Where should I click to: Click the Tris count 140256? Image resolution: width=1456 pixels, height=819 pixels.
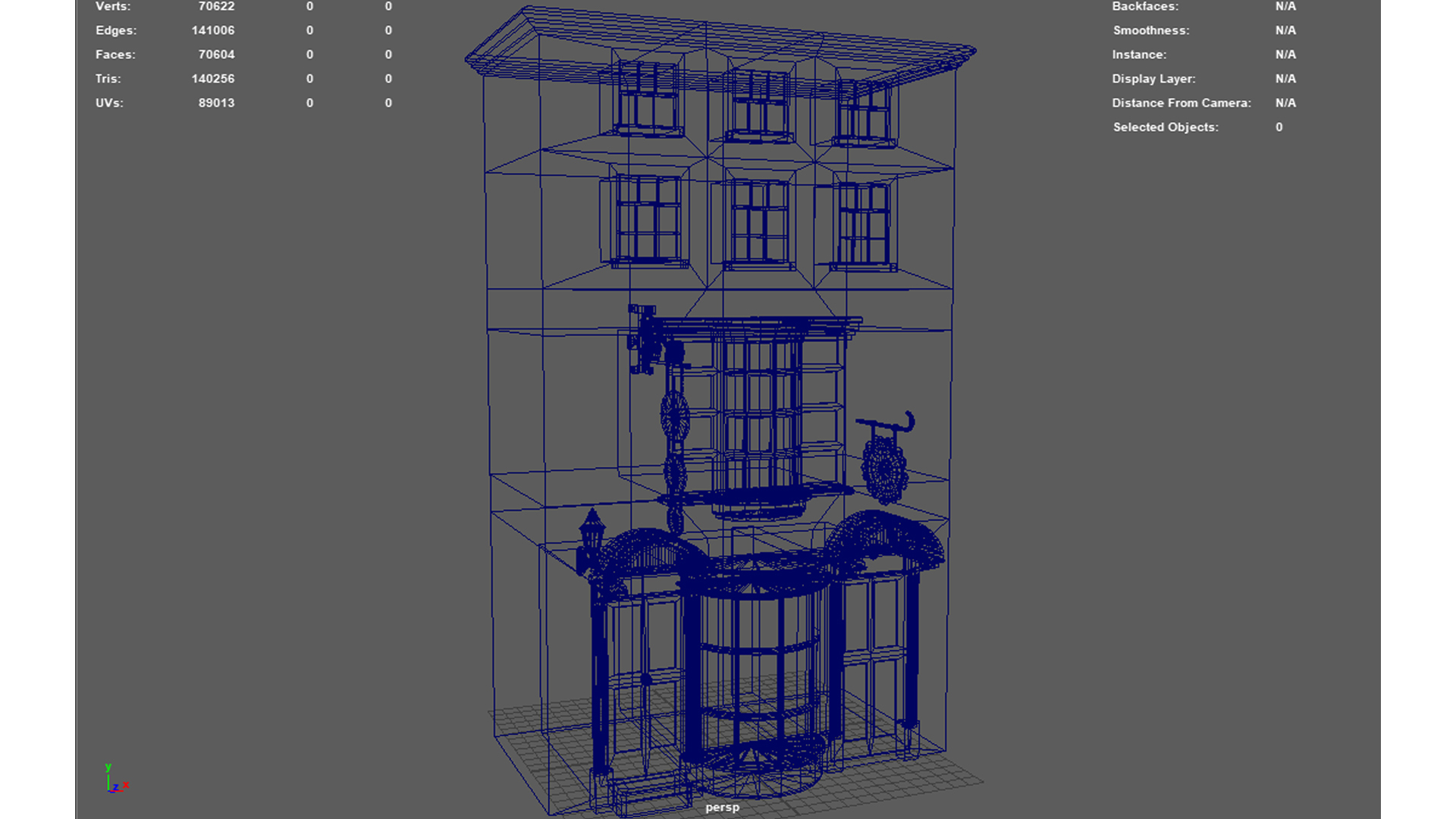tap(212, 79)
